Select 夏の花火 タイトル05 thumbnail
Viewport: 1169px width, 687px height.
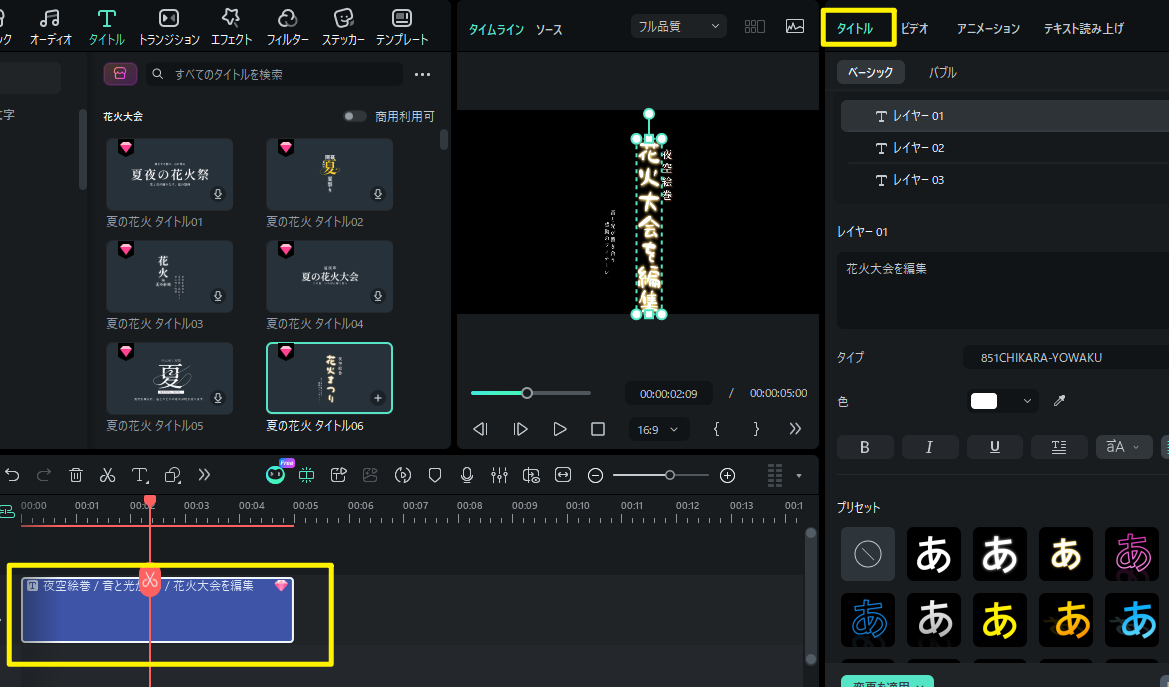pyautogui.click(x=169, y=378)
